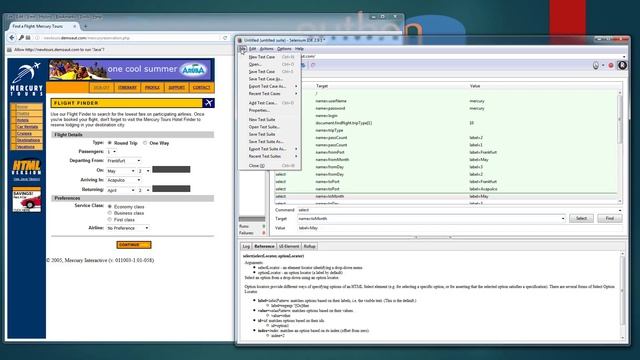Click the Reference pane vertical scrollbar

(622, 296)
